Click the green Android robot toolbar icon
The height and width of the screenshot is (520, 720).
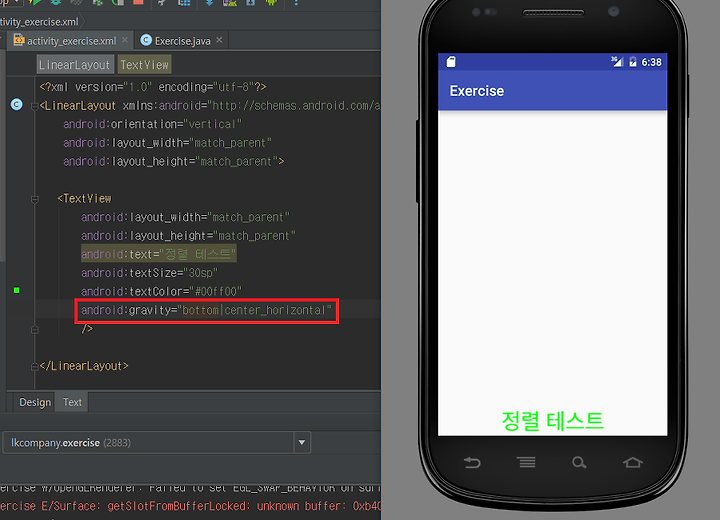click(x=271, y=2)
